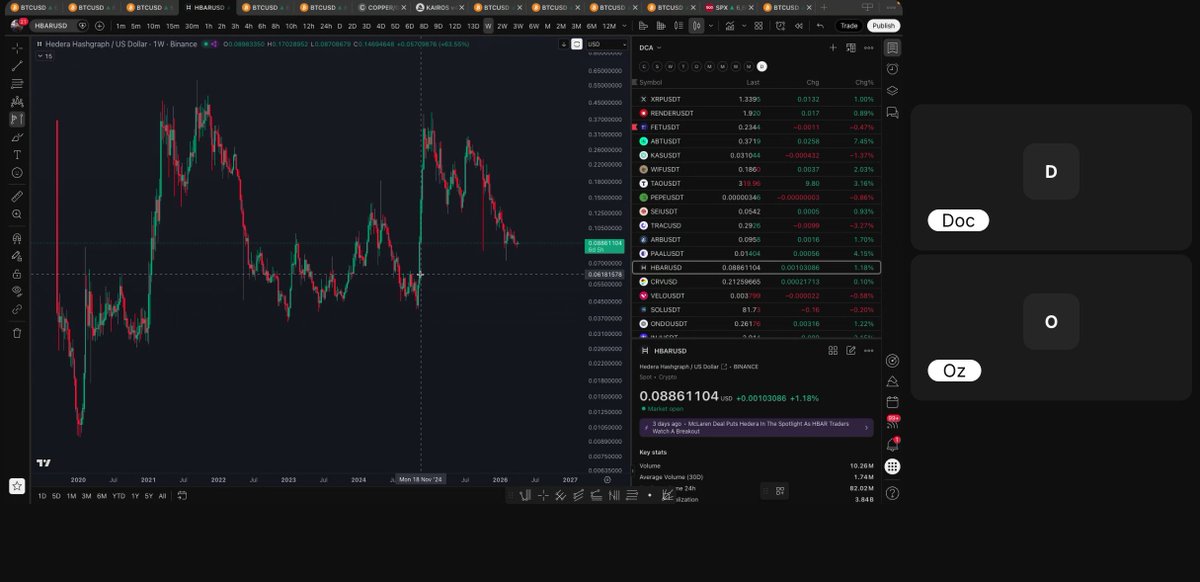Select TAOUSDT watchlist row
Viewport: 1200px width, 582px height.
click(x=758, y=183)
